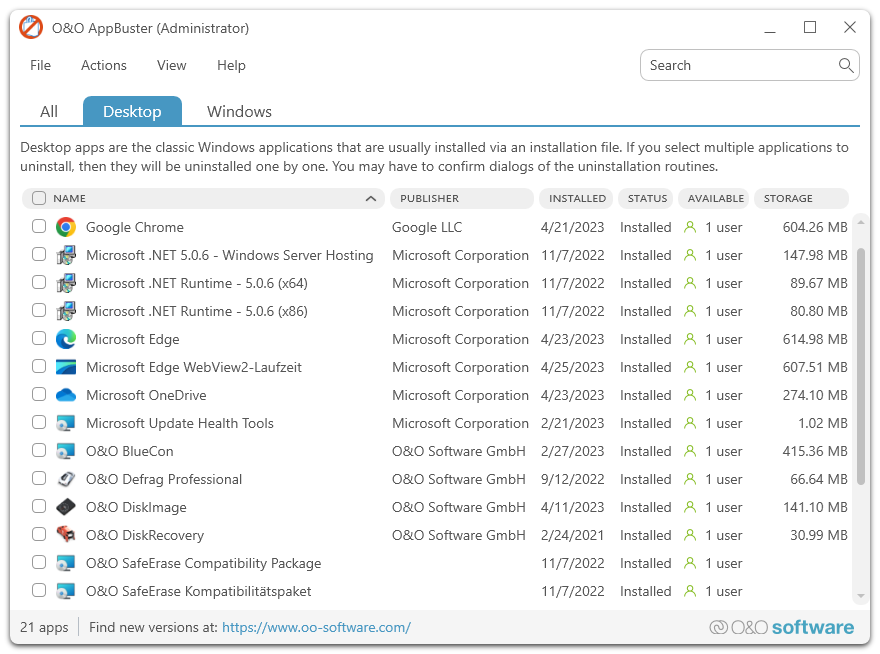Sort by the INSTALLED column header
Viewport: 880px width, 654px height.
[576, 199]
